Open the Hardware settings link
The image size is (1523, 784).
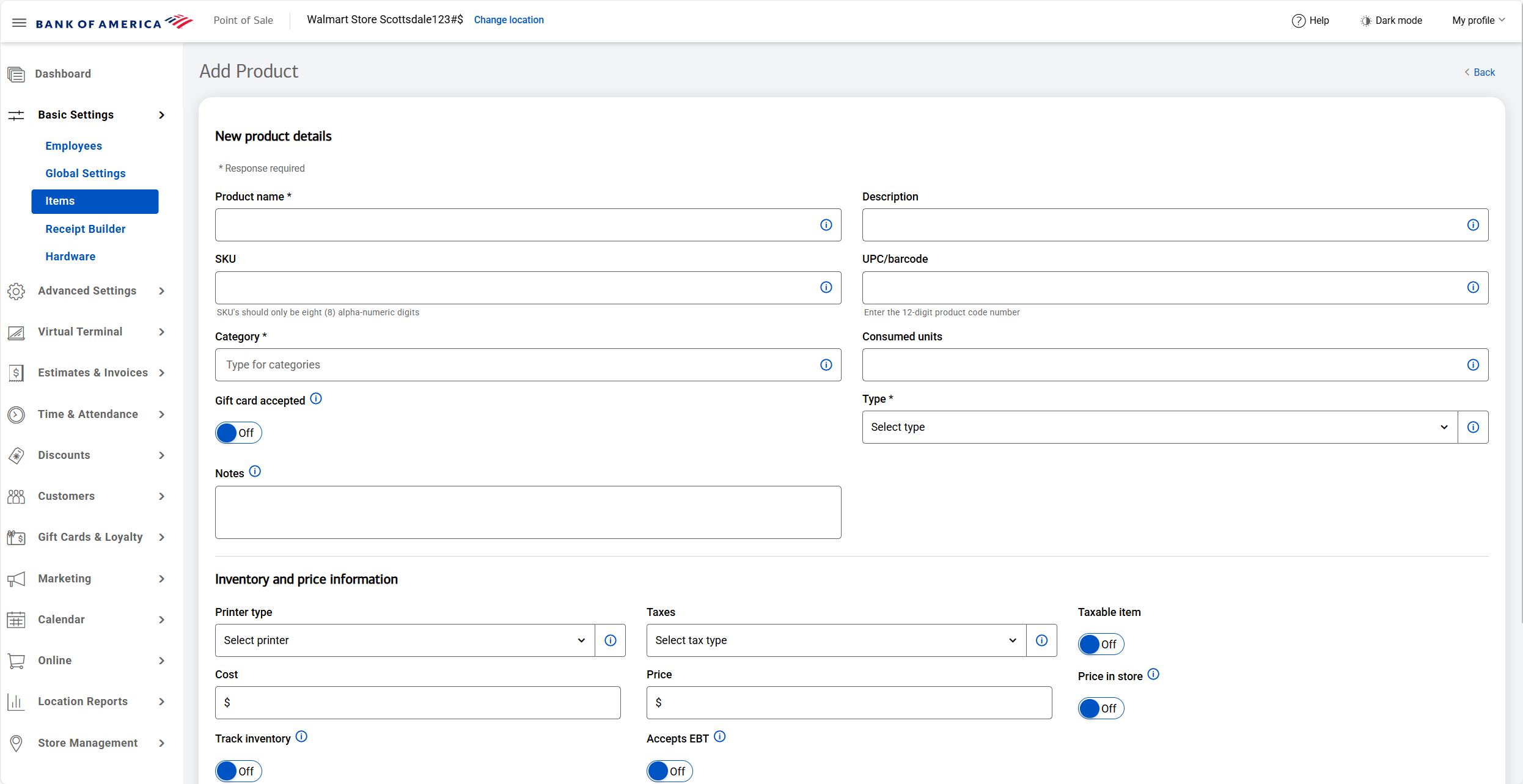(x=70, y=257)
